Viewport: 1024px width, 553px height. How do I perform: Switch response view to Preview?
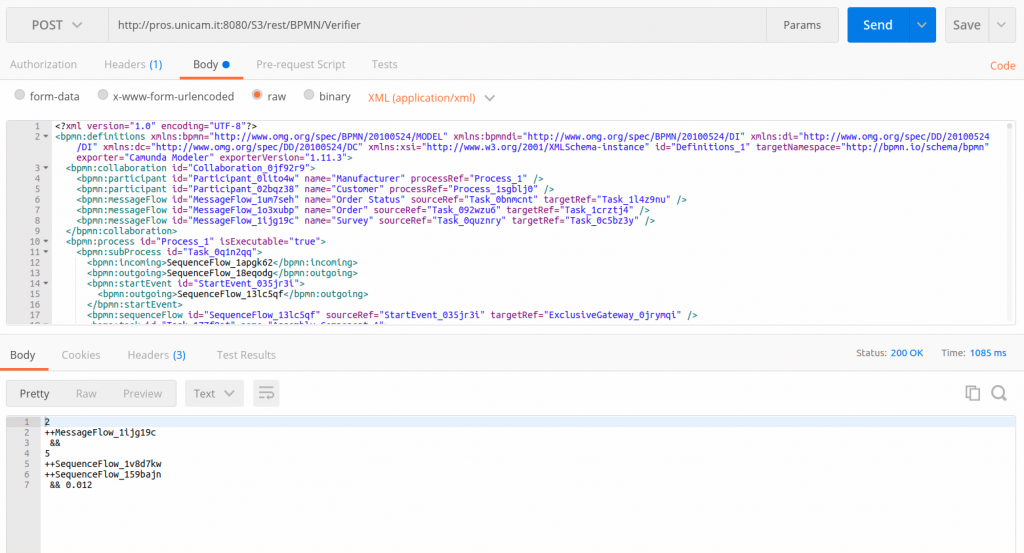click(x=142, y=393)
